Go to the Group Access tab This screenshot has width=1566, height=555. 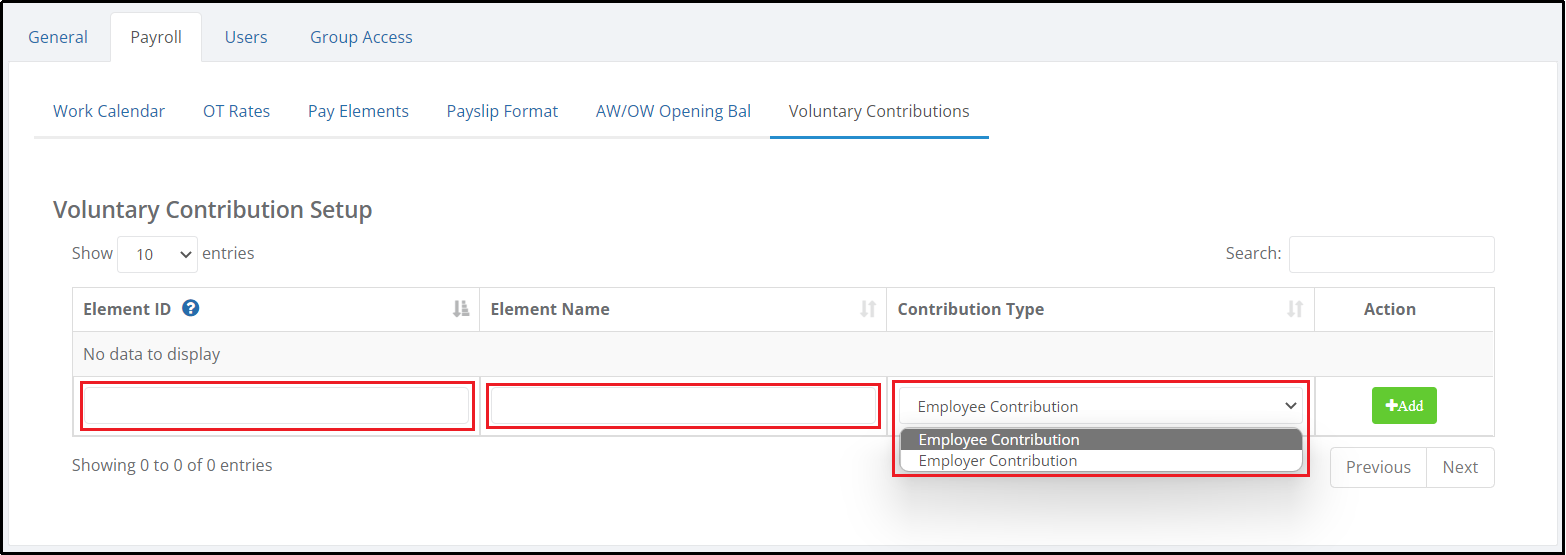(x=361, y=37)
